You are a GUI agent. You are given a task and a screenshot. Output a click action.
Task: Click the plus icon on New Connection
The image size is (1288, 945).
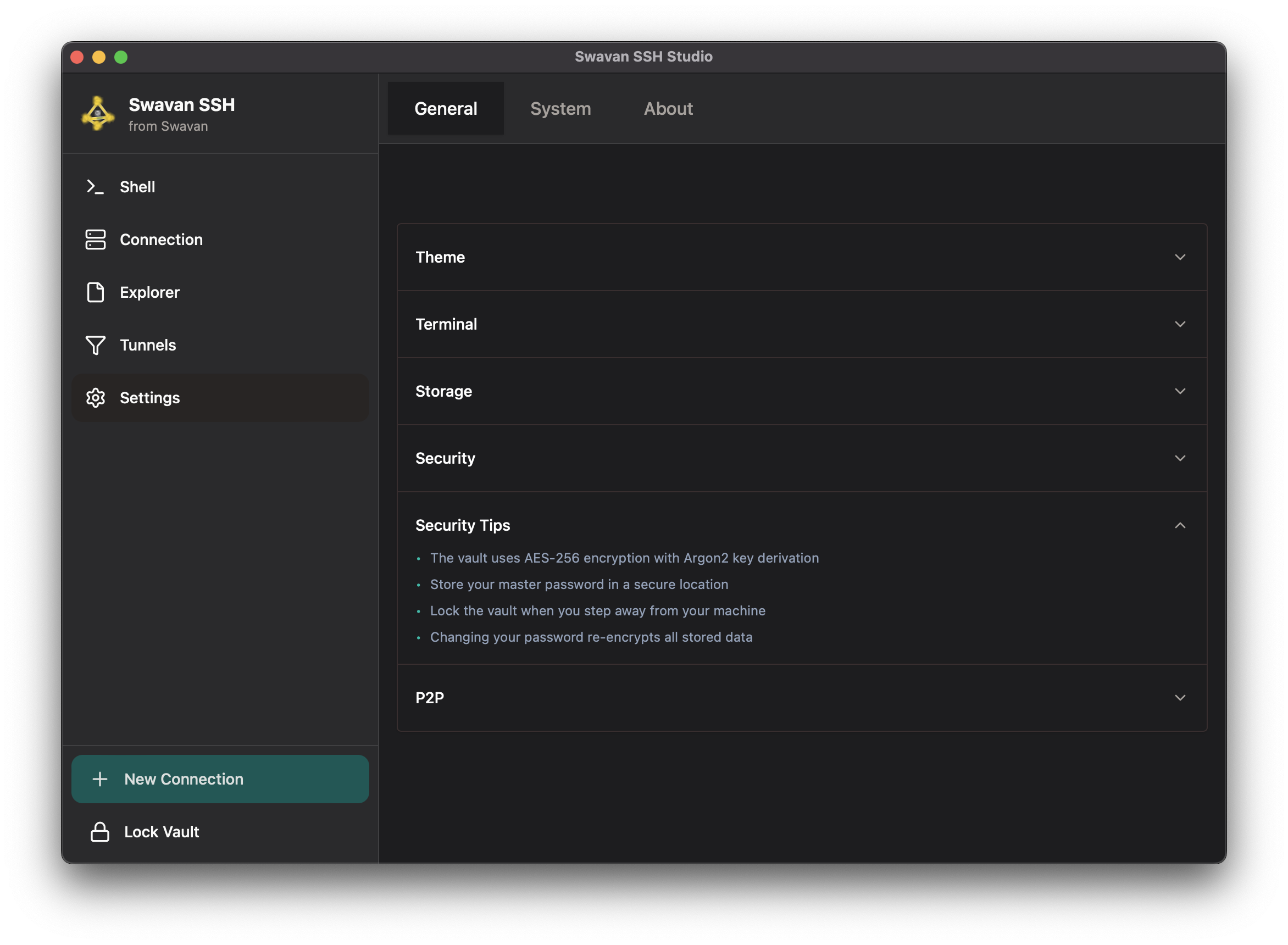100,779
